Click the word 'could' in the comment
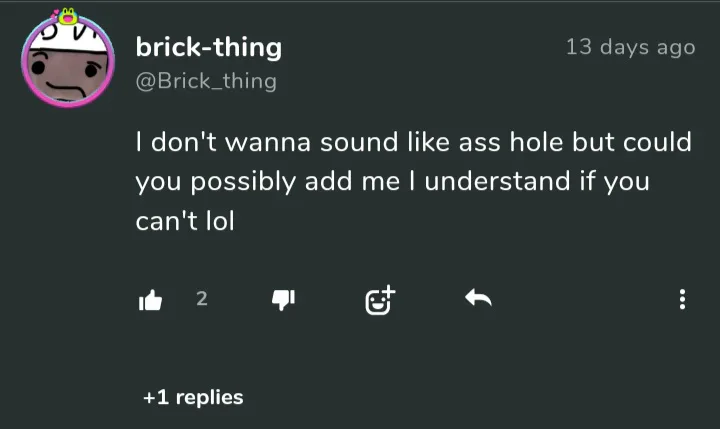This screenshot has height=429, width=720. 657,142
